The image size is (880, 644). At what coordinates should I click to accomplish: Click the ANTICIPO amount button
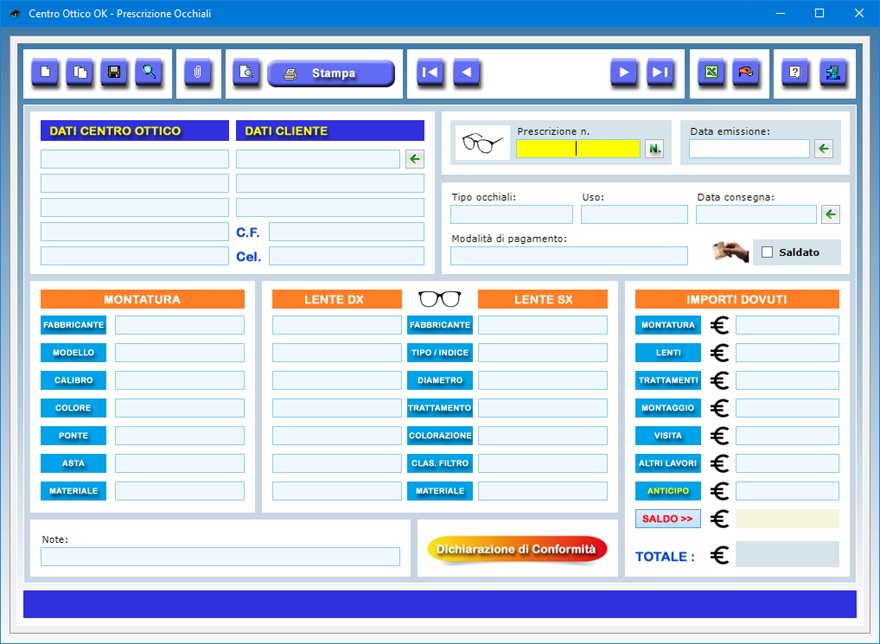[668, 491]
